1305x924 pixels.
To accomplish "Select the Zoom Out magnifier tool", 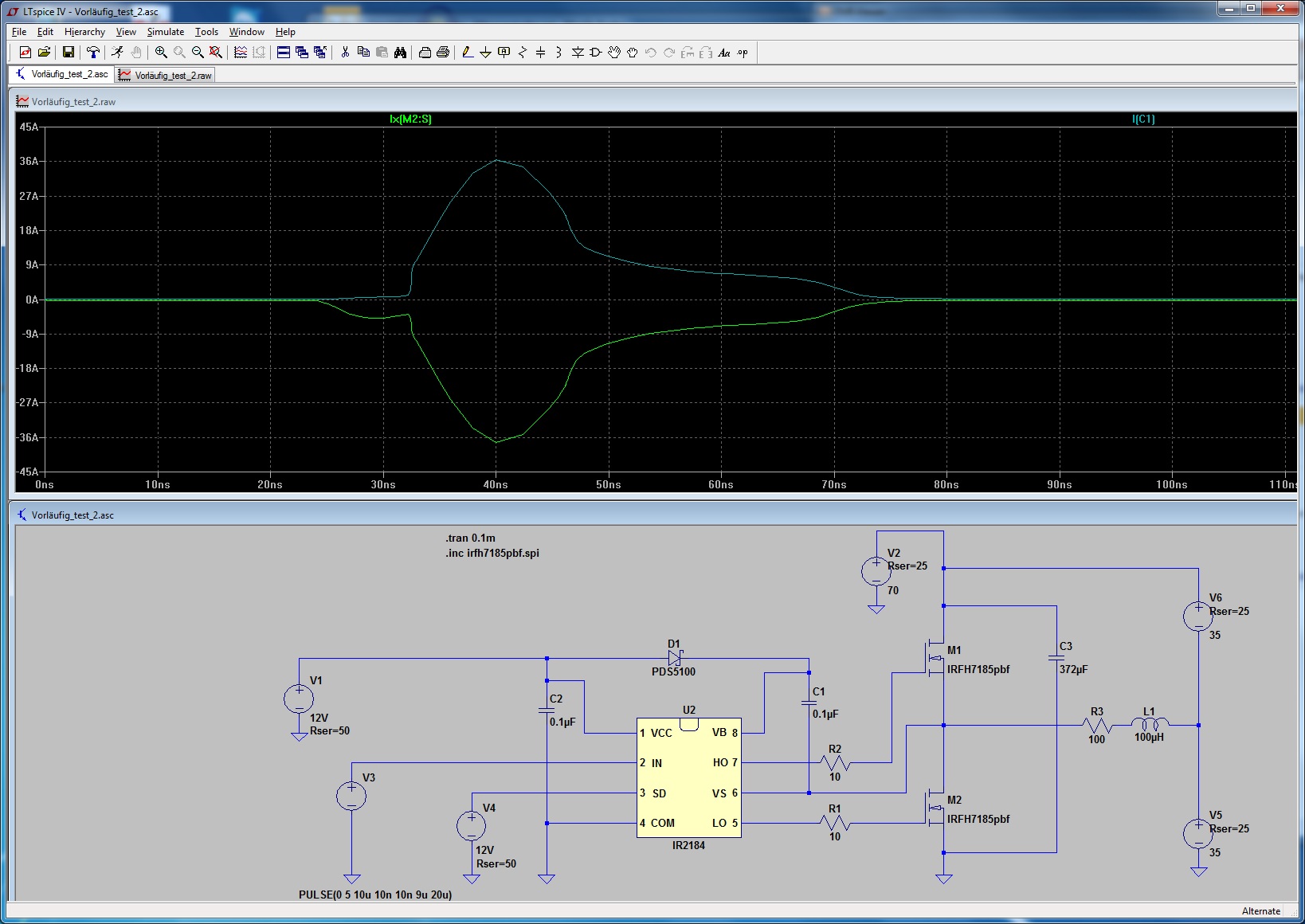I will point(198,53).
